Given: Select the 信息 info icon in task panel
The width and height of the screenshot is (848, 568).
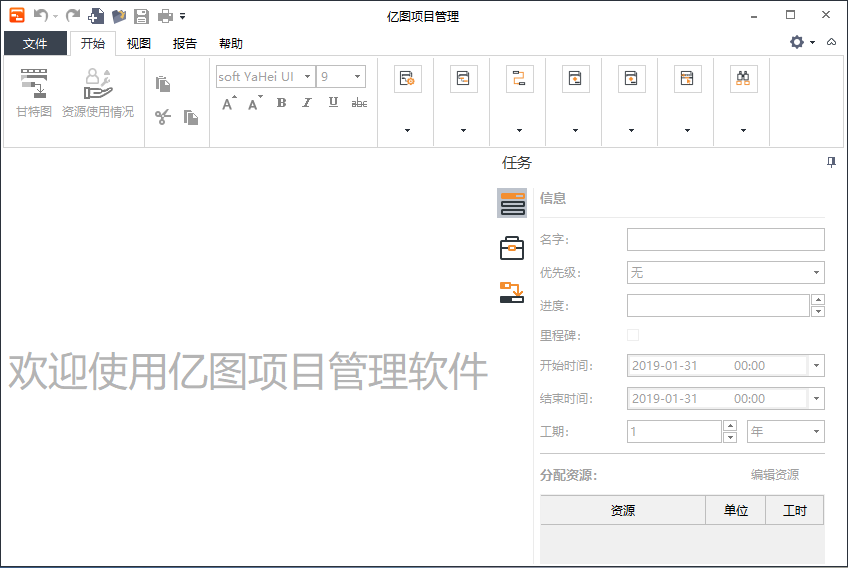Looking at the screenshot, I should coord(512,203).
